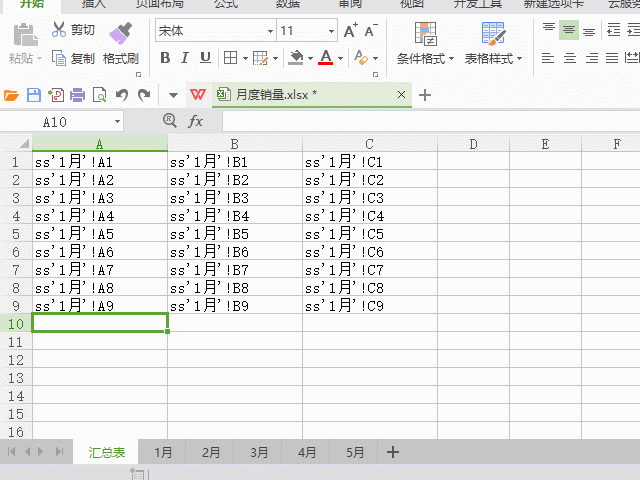Open file with folder icon
Screen dimensions: 640x480
click(x=11, y=96)
